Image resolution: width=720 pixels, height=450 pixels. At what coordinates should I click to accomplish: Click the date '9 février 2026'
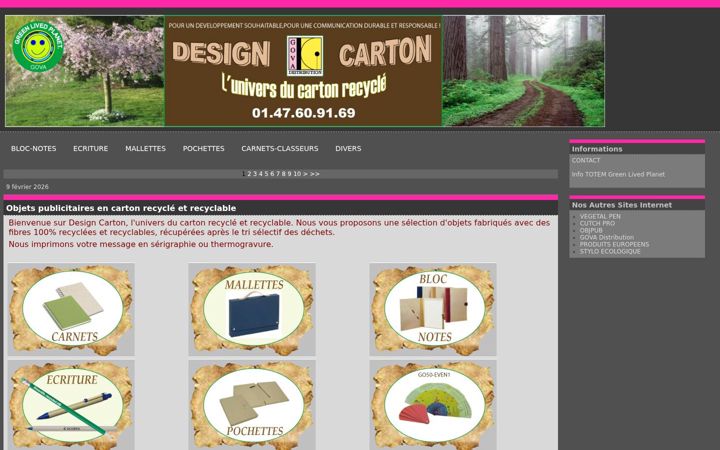[27, 187]
